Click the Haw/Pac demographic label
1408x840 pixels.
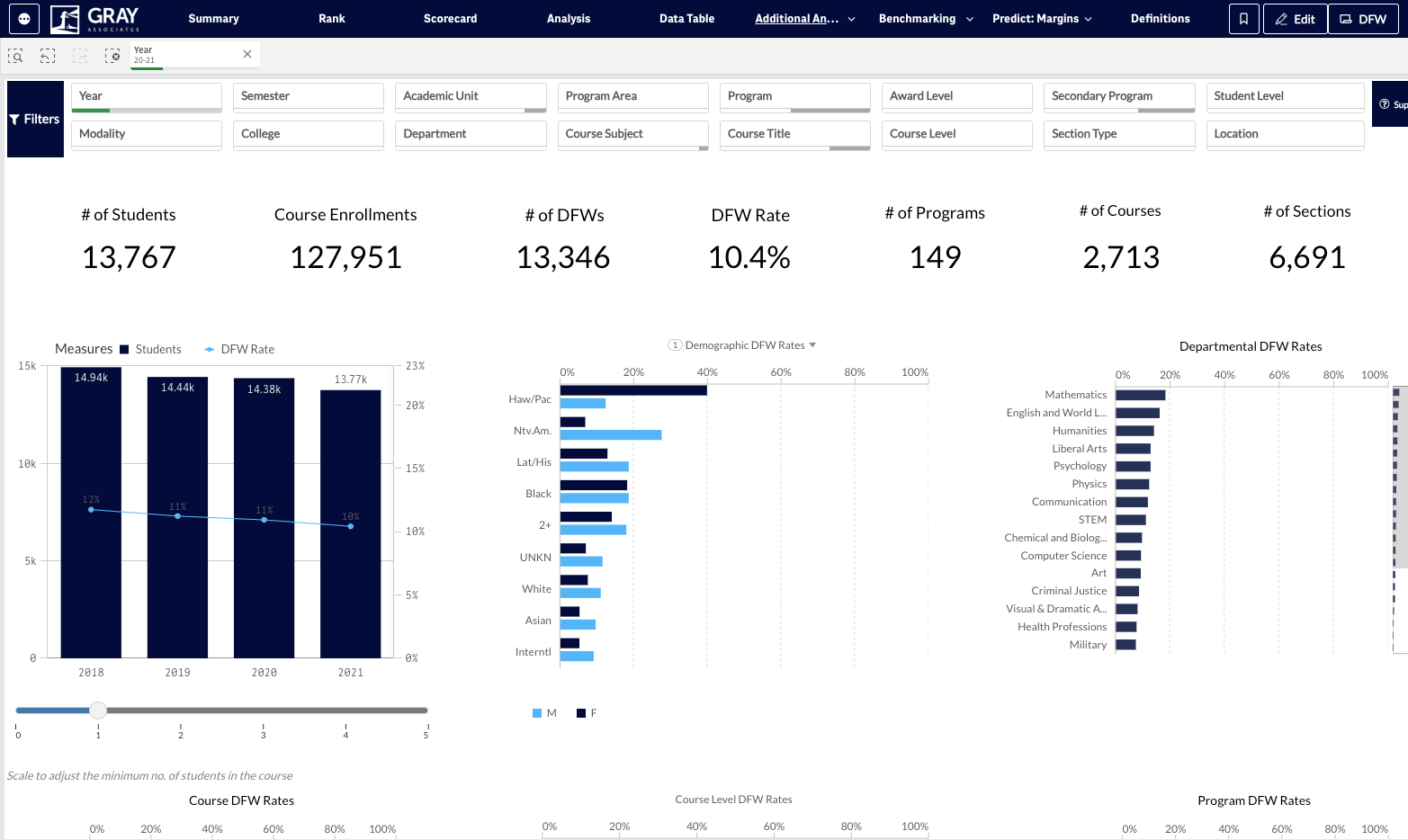click(530, 399)
